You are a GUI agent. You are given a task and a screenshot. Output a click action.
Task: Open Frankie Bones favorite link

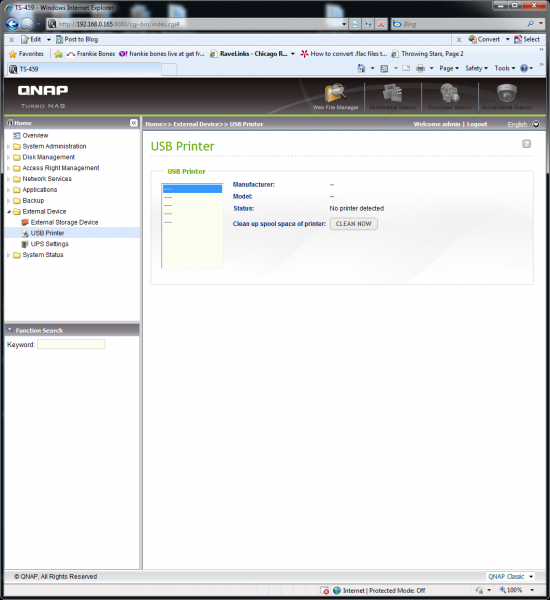point(91,54)
